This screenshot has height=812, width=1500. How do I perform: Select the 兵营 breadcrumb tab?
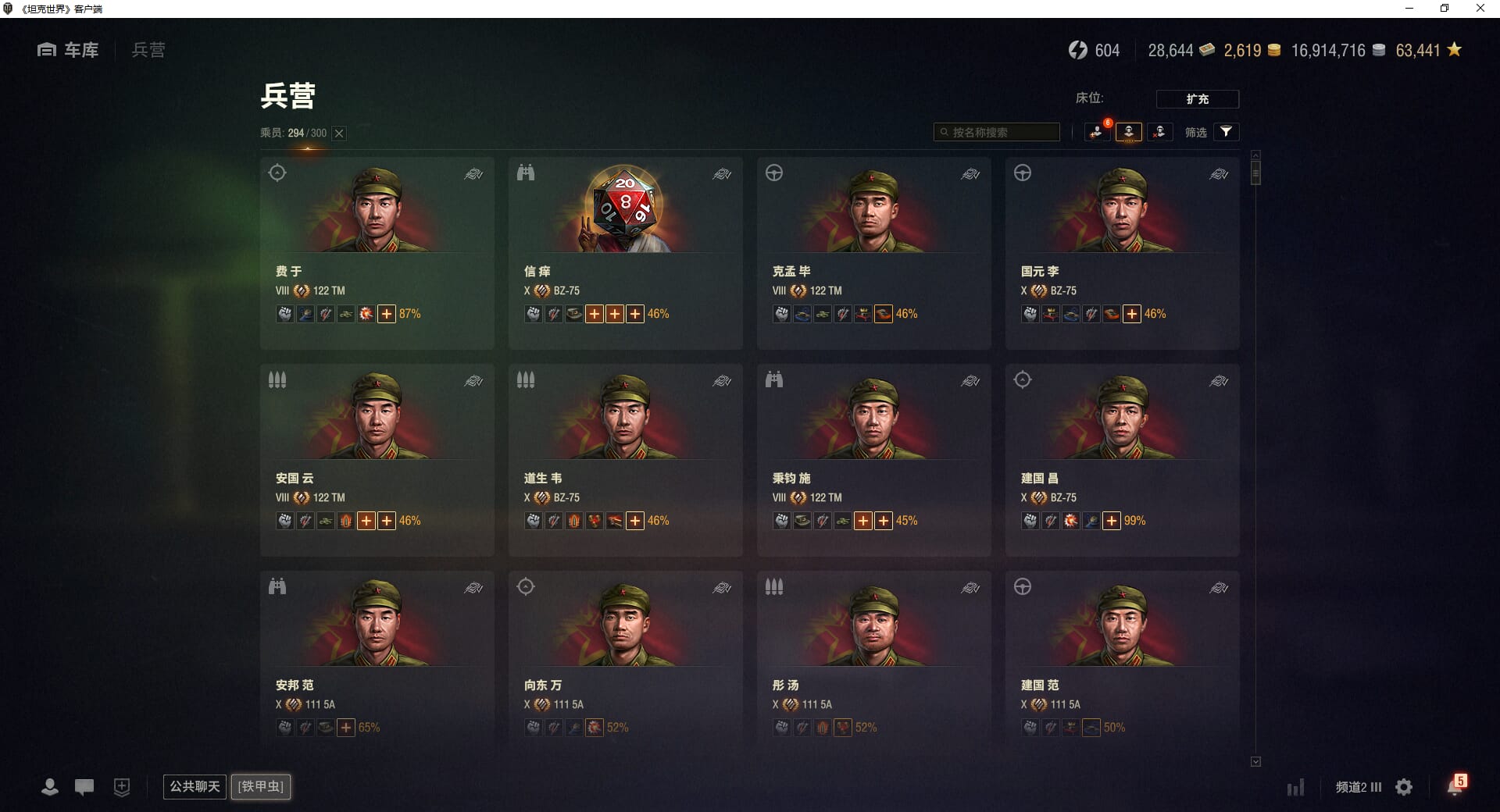click(x=148, y=50)
